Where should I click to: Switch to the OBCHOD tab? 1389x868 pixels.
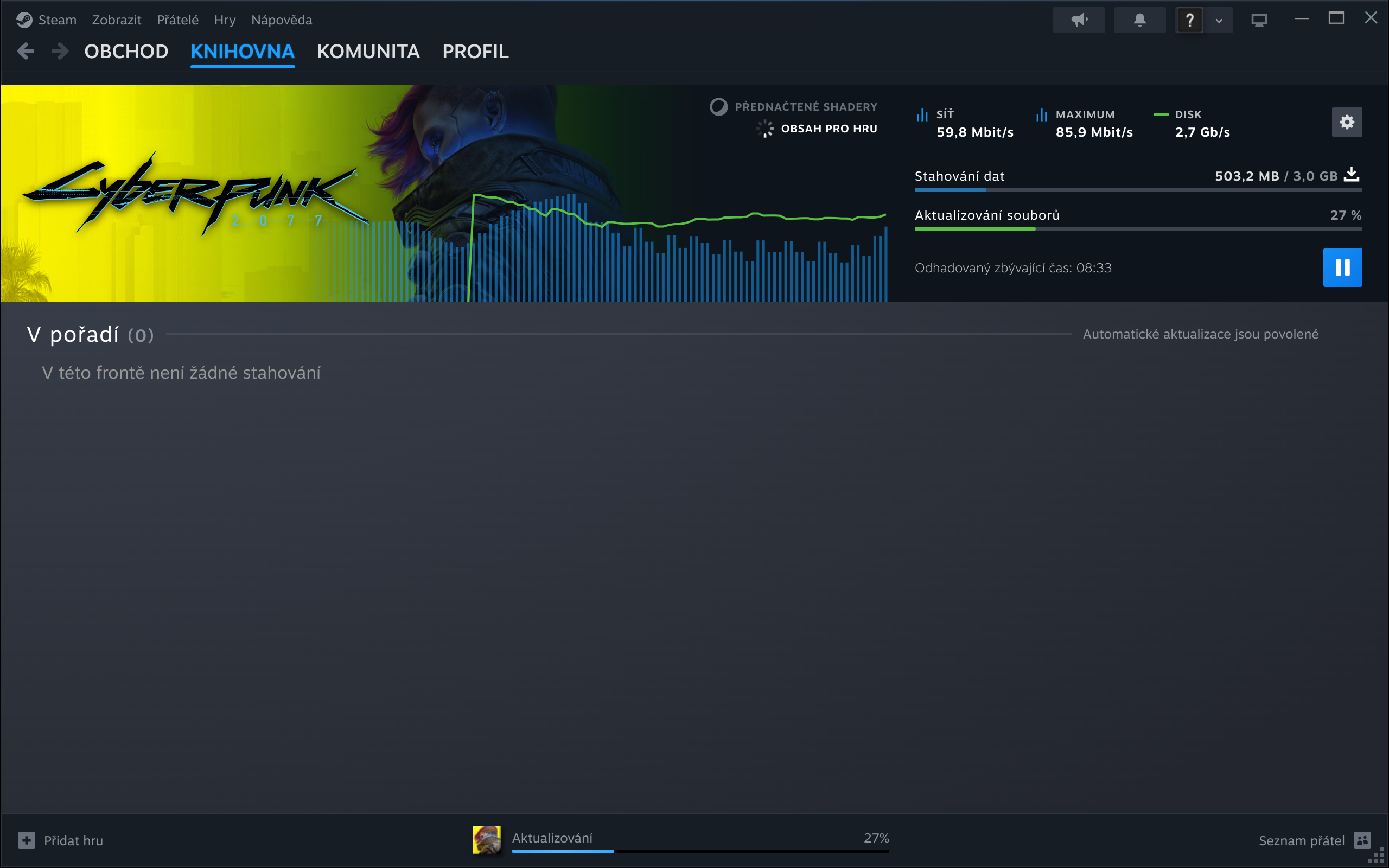[126, 52]
